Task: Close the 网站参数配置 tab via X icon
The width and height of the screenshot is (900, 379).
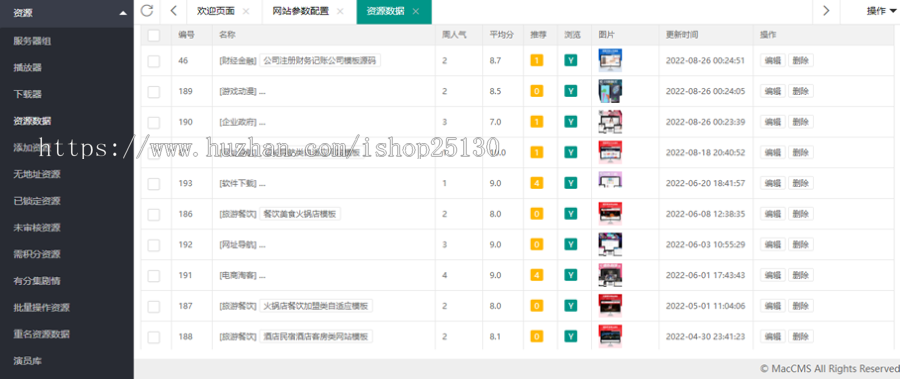Action: [340, 11]
